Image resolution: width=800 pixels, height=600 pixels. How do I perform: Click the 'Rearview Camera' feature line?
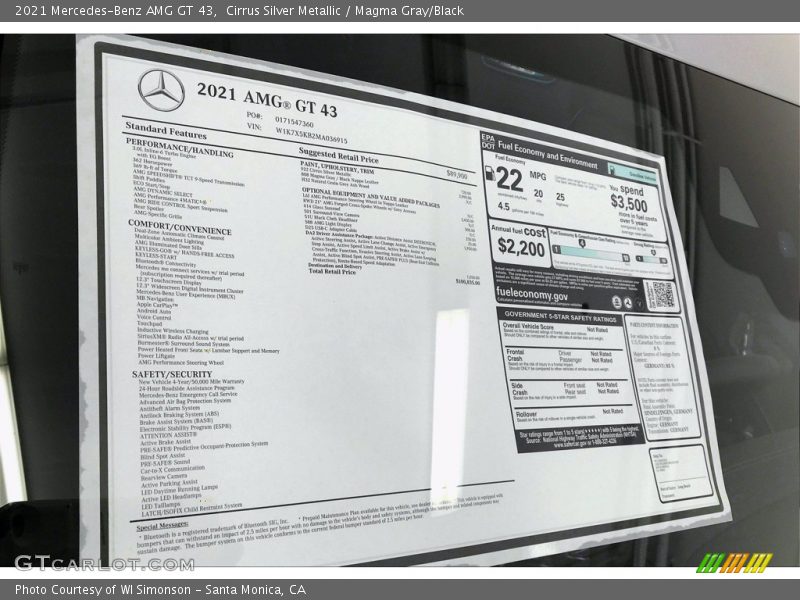click(x=164, y=477)
